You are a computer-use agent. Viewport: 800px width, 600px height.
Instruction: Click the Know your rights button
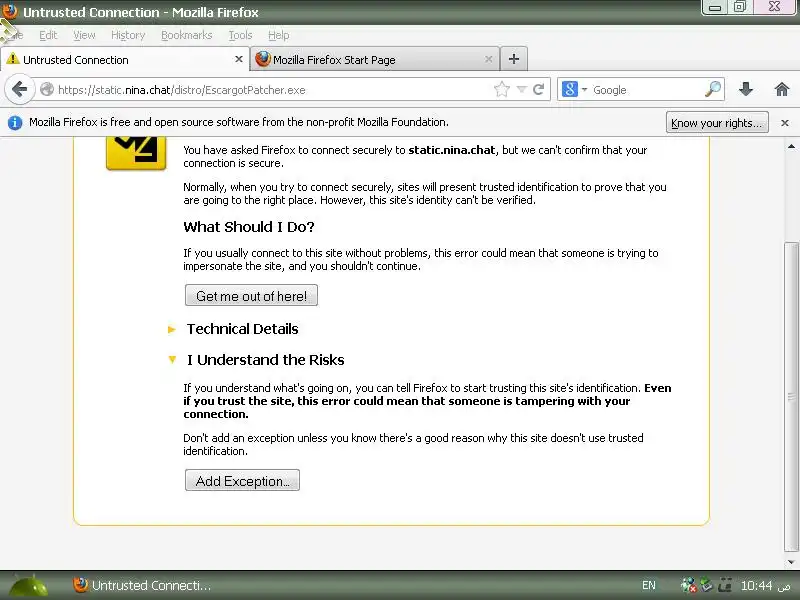point(717,123)
